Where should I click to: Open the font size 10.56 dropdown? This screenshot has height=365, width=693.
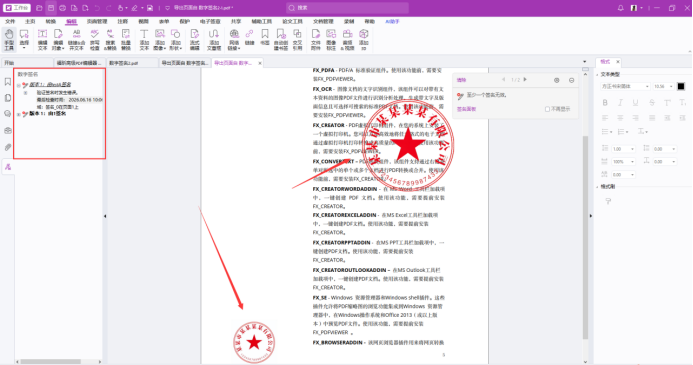click(x=663, y=86)
